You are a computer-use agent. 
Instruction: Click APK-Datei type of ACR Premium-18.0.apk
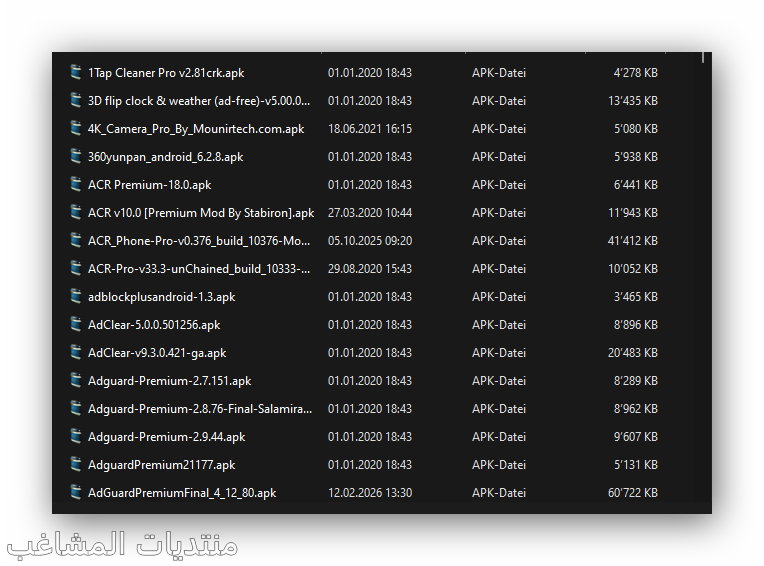point(499,185)
